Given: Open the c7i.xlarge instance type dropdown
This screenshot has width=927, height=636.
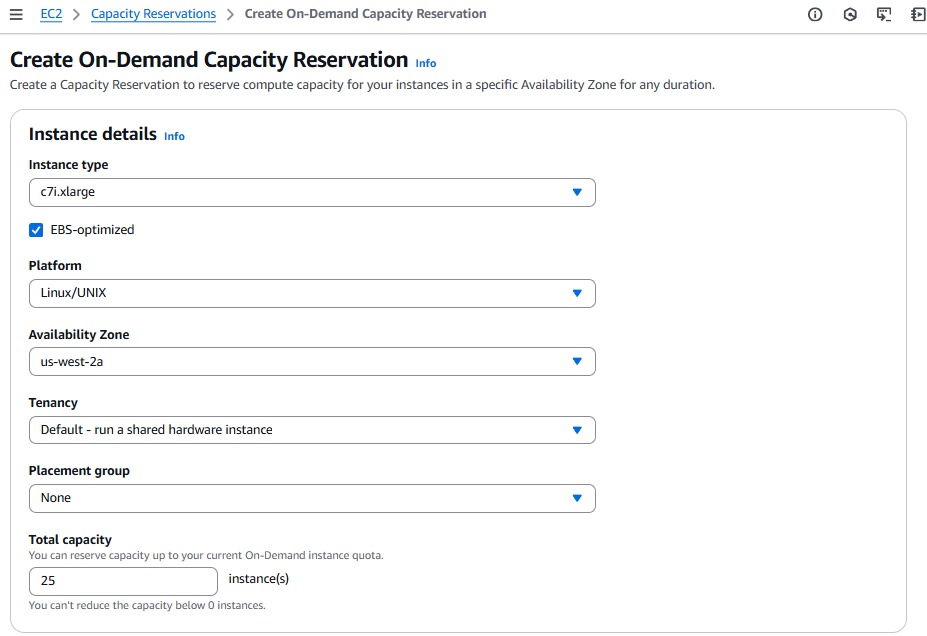Looking at the screenshot, I should (300, 192).
